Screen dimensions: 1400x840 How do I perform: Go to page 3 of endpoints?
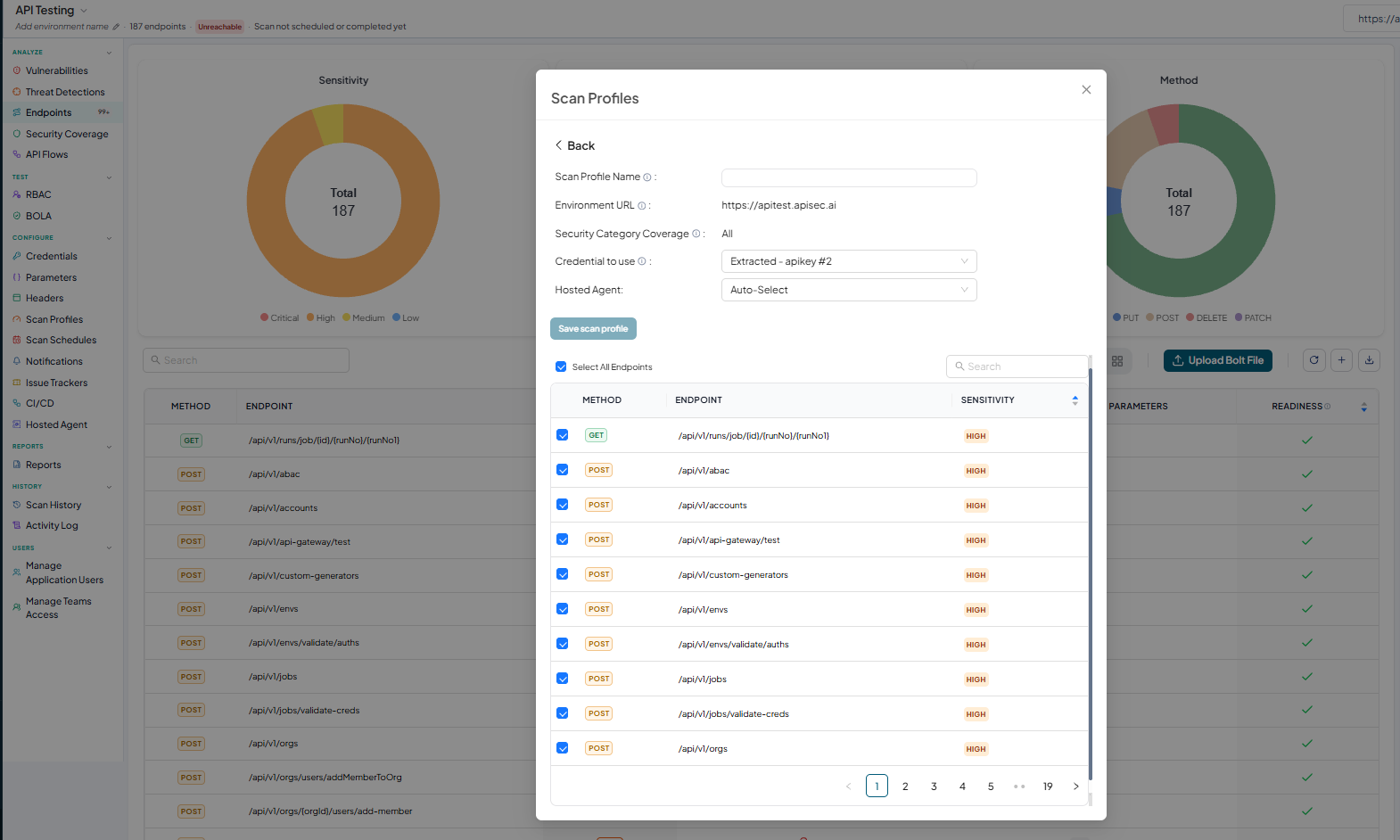coord(934,786)
